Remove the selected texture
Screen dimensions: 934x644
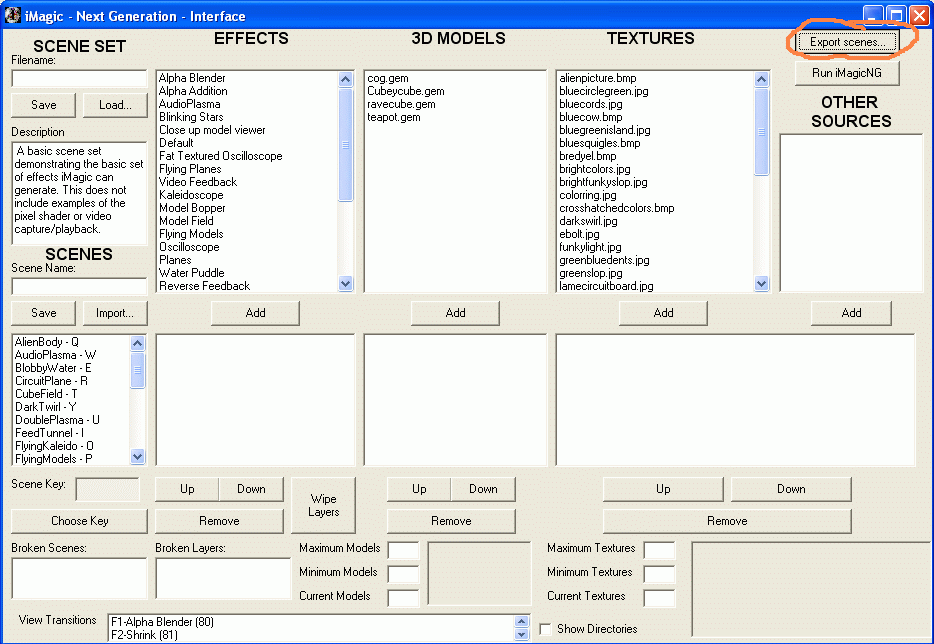(x=727, y=521)
